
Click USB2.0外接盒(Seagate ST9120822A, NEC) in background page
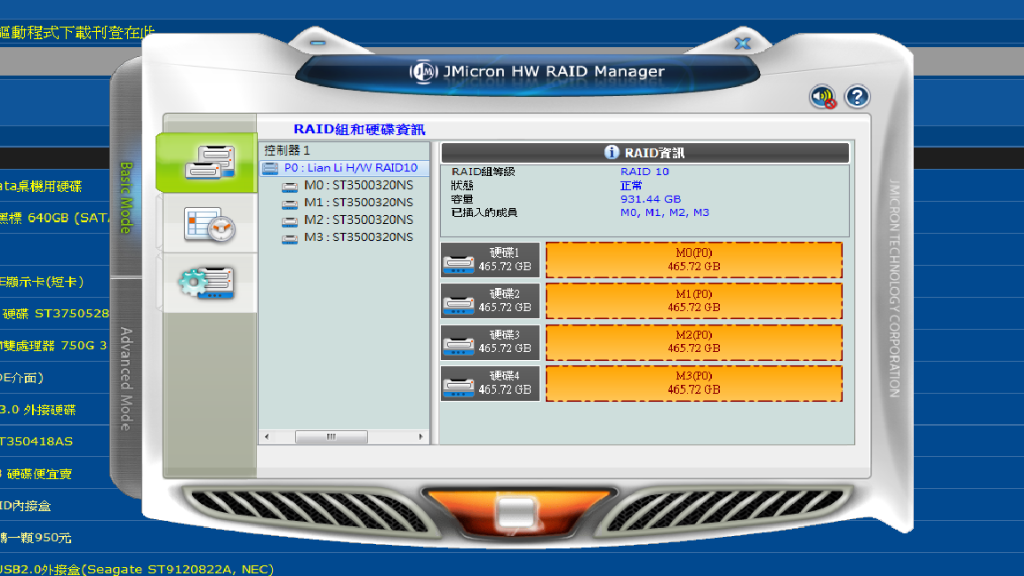tap(136, 569)
